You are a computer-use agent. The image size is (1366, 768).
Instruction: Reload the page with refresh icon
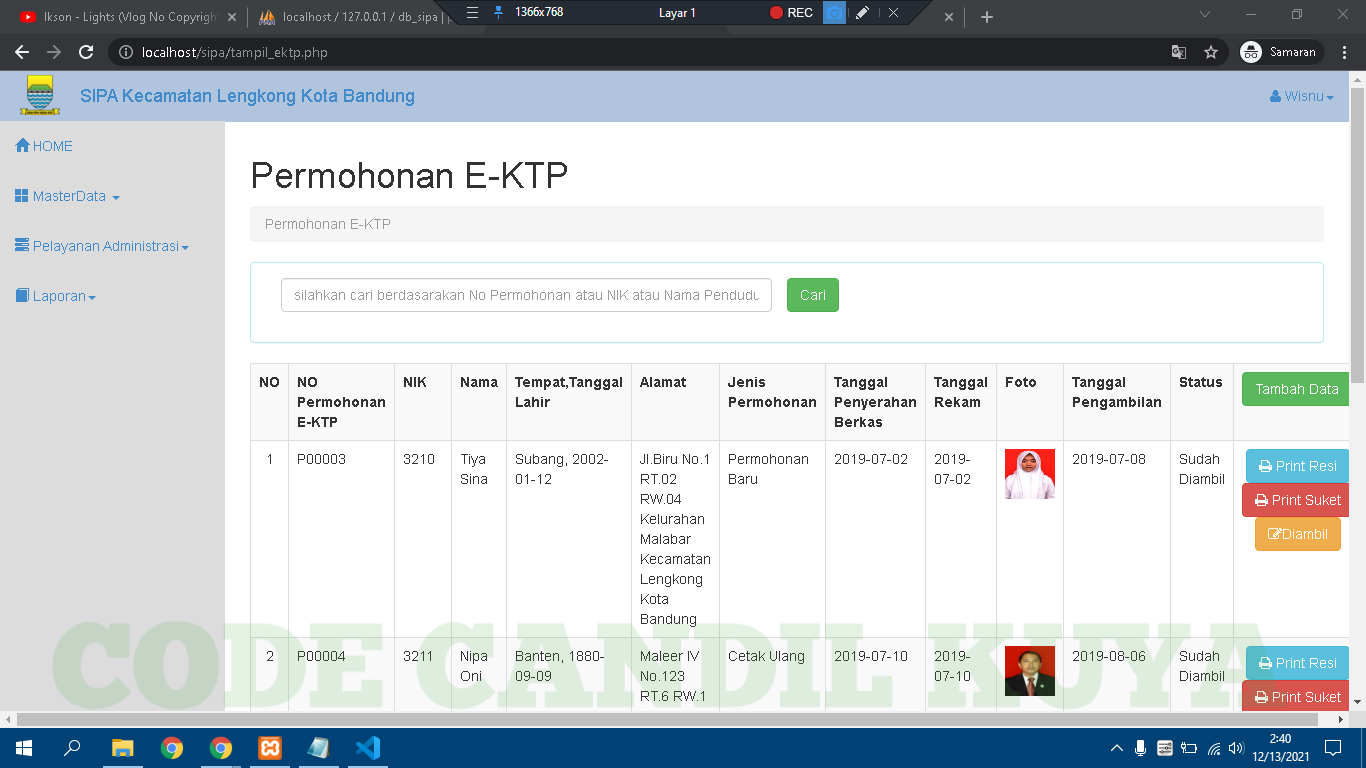click(86, 52)
